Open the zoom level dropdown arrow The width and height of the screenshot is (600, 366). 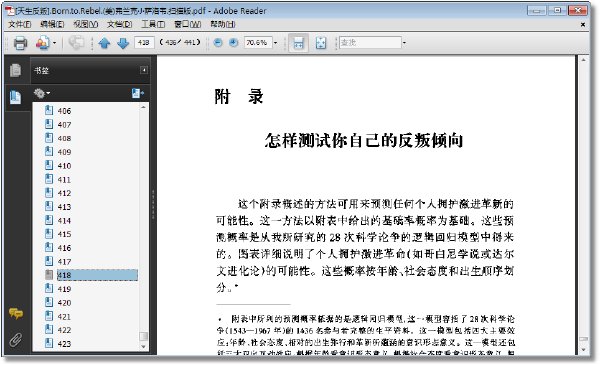tap(275, 42)
